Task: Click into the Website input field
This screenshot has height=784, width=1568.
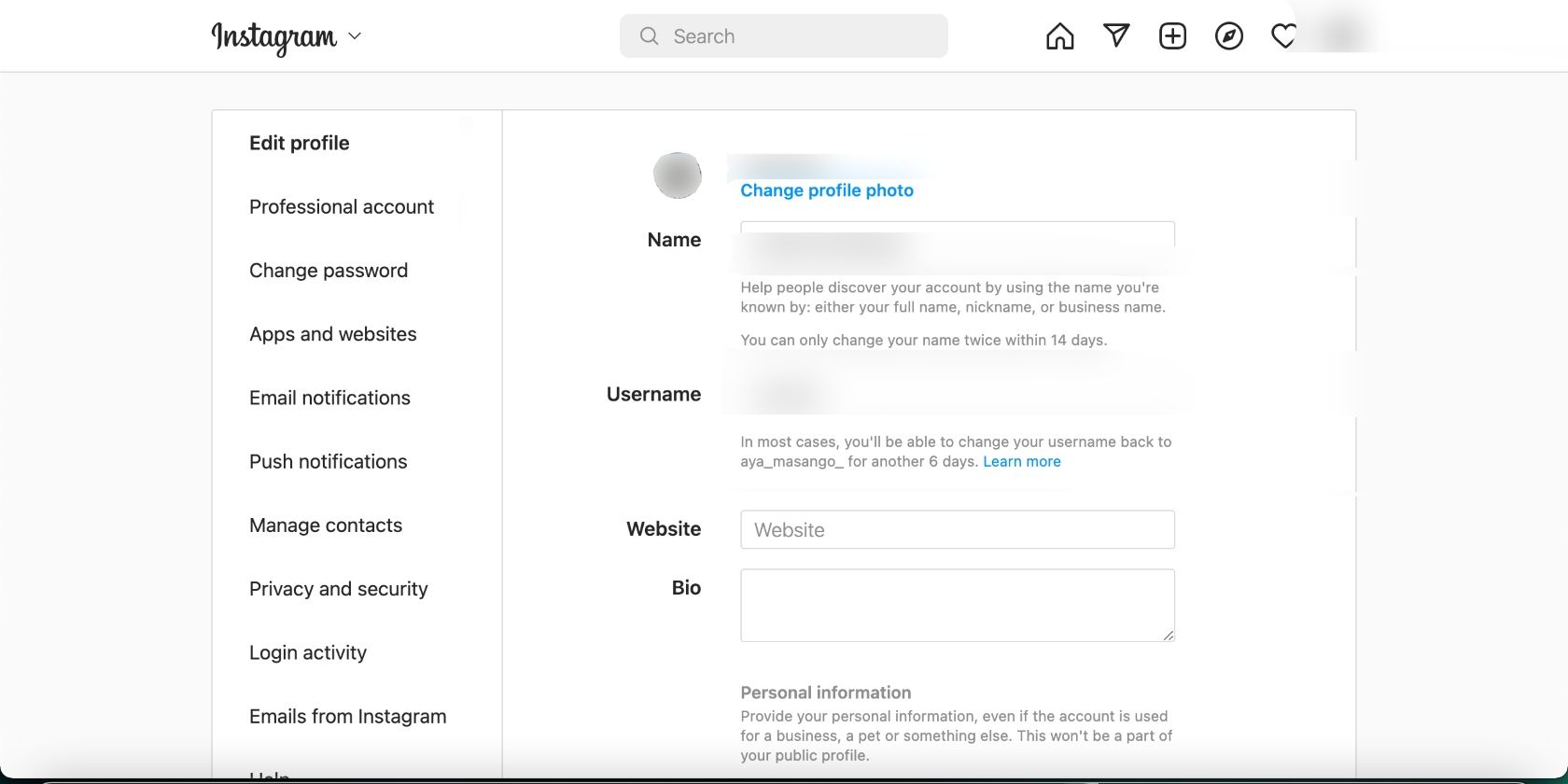Action: pyautogui.click(x=957, y=530)
